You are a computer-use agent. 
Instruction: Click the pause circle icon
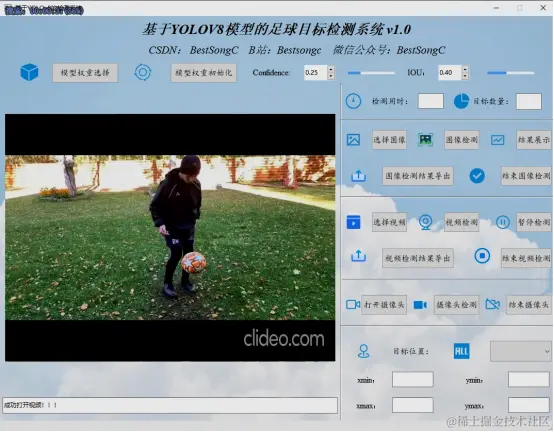point(502,222)
